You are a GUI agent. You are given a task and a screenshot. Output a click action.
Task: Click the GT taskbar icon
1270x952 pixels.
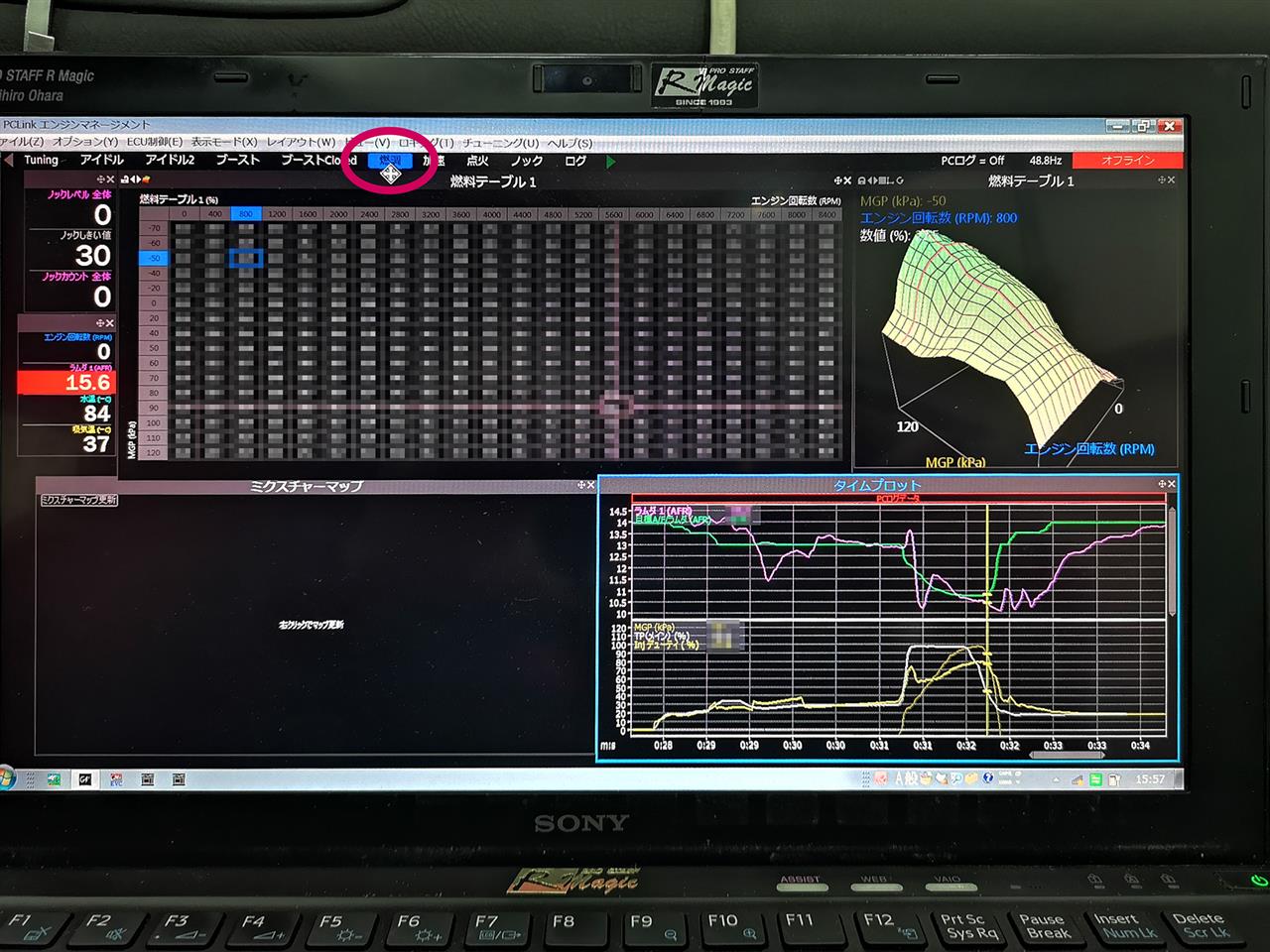(x=85, y=779)
